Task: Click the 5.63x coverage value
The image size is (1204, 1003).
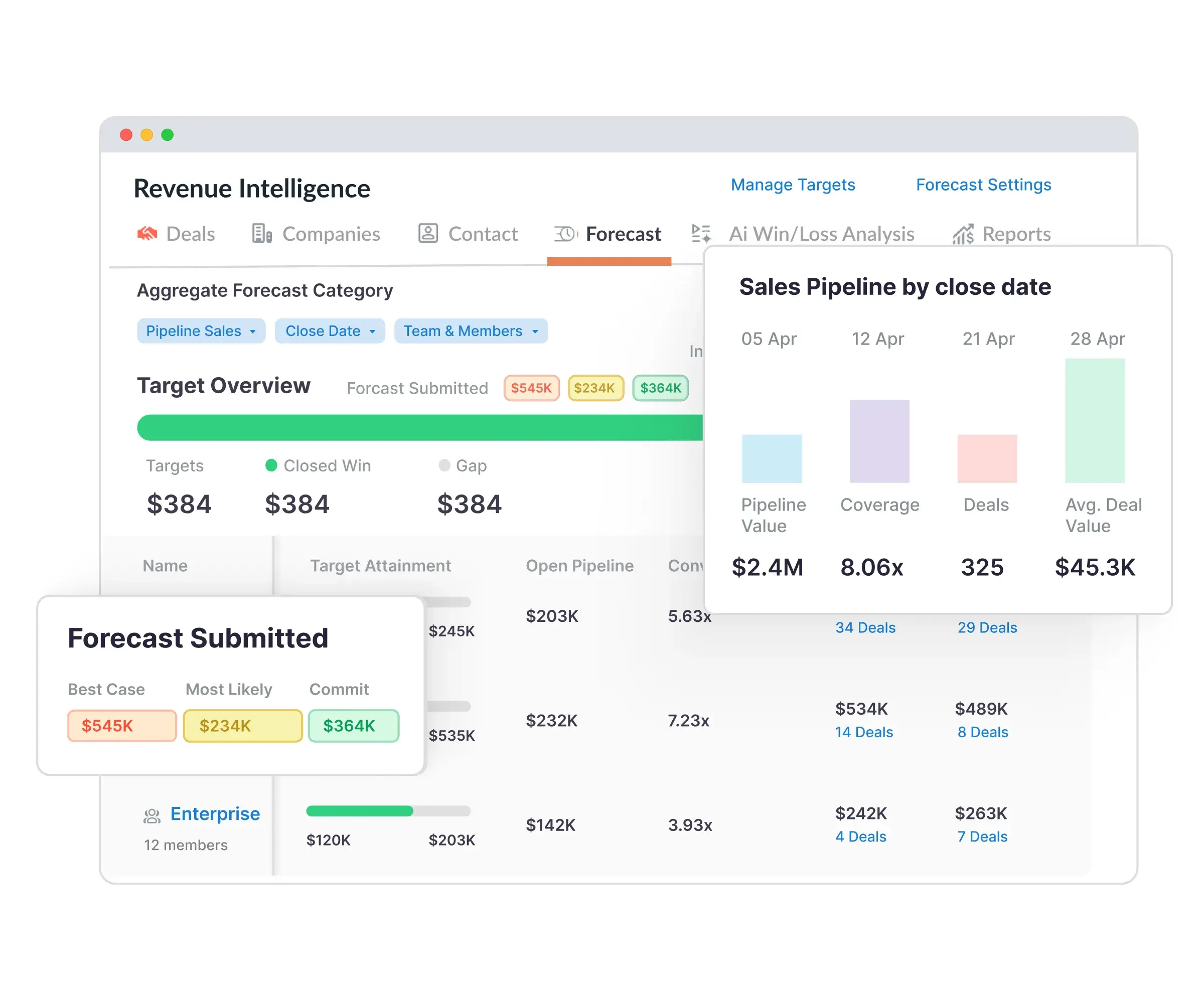Action: point(690,616)
